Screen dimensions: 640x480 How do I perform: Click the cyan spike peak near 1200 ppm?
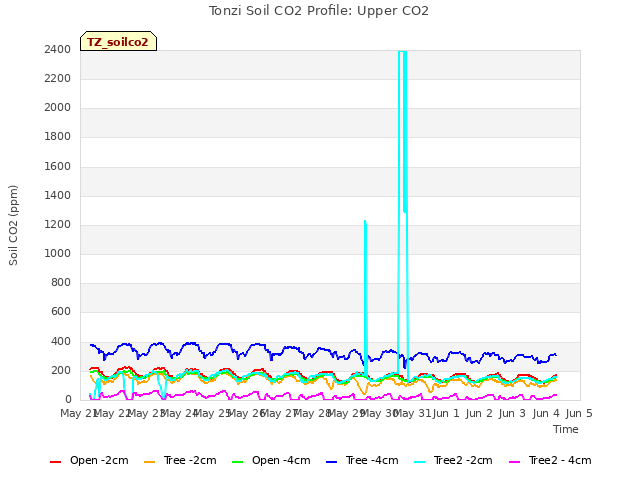point(365,222)
